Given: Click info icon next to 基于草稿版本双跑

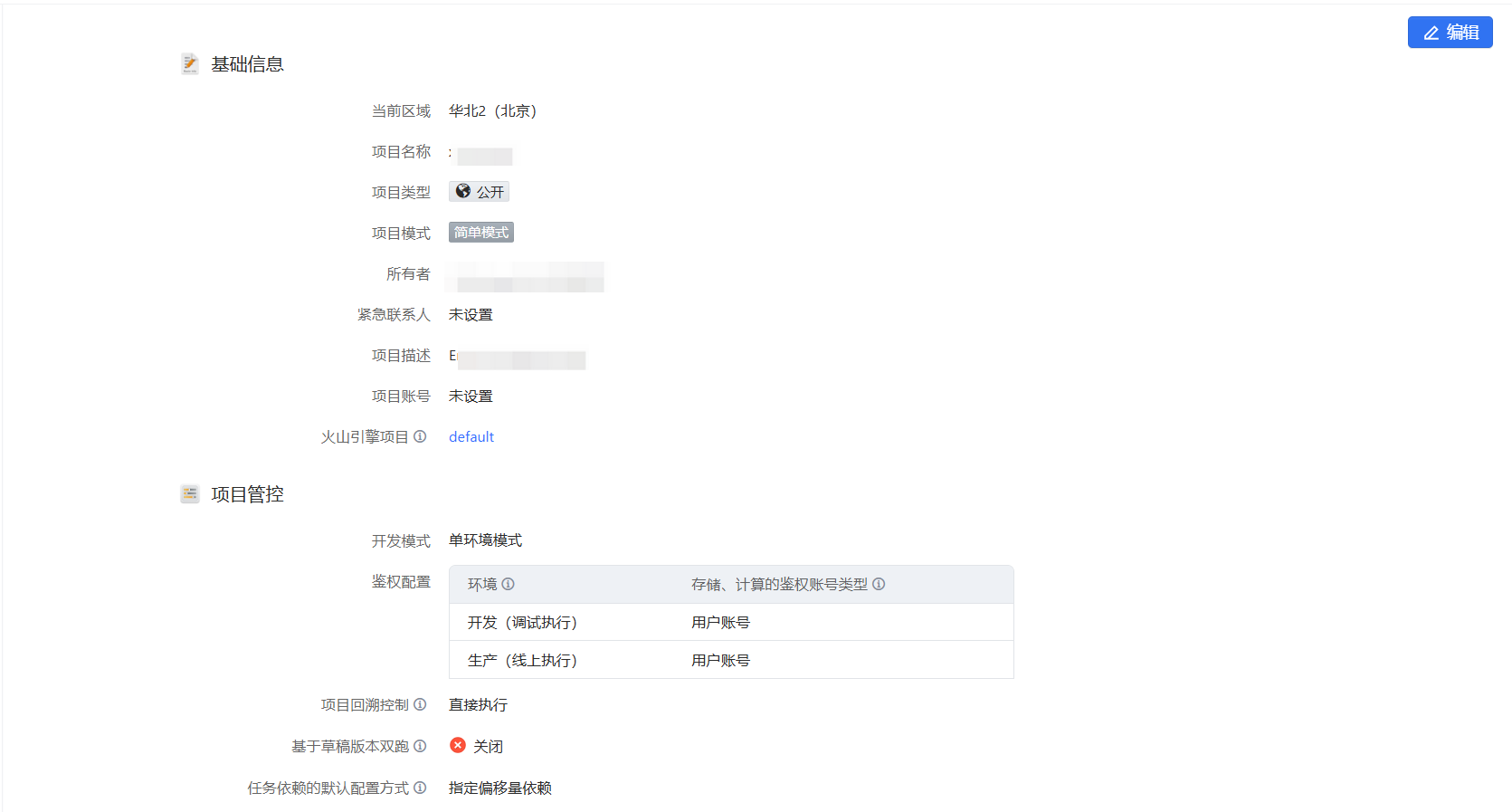Looking at the screenshot, I should [x=420, y=746].
